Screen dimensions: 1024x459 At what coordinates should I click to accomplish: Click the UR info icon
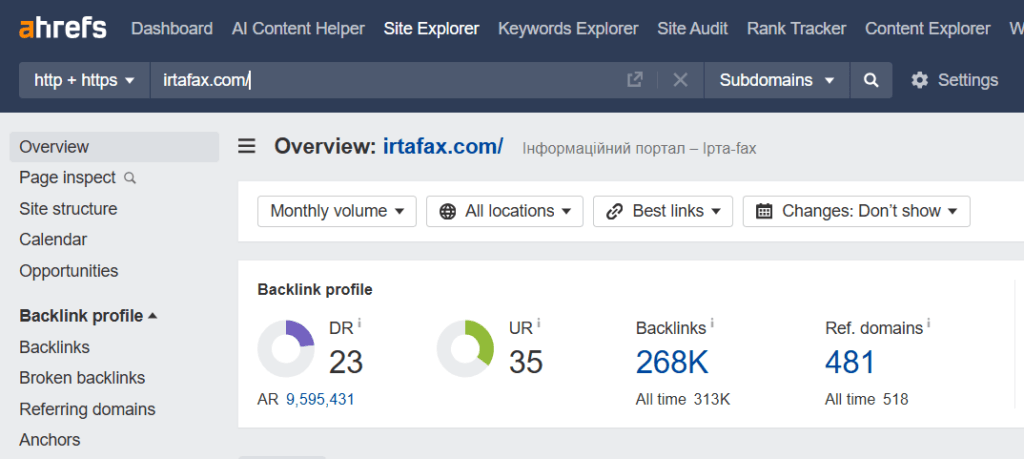click(538, 323)
